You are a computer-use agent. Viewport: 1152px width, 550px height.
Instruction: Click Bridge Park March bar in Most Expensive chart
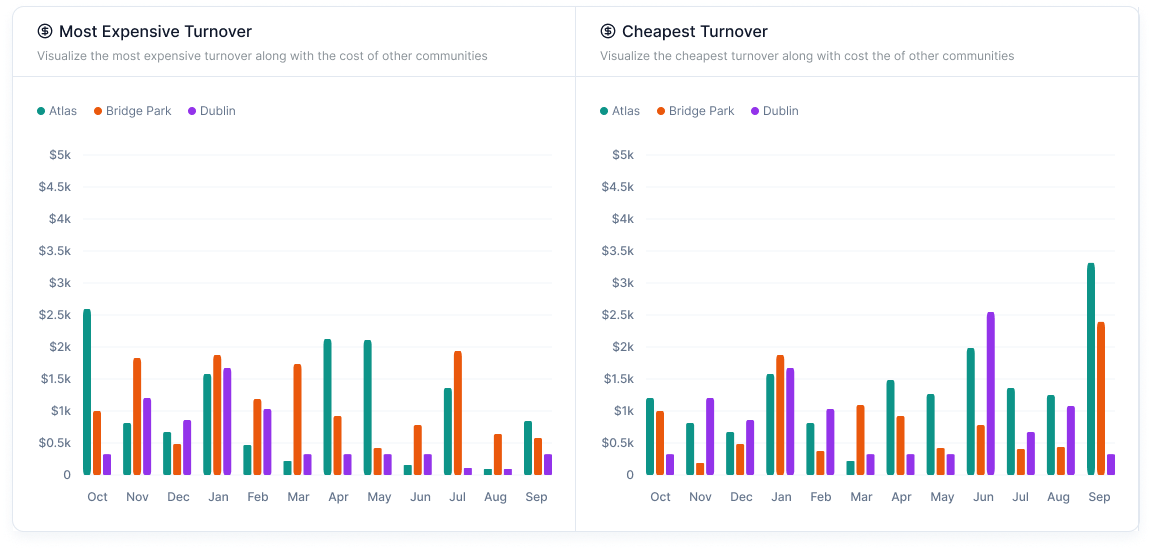297,419
